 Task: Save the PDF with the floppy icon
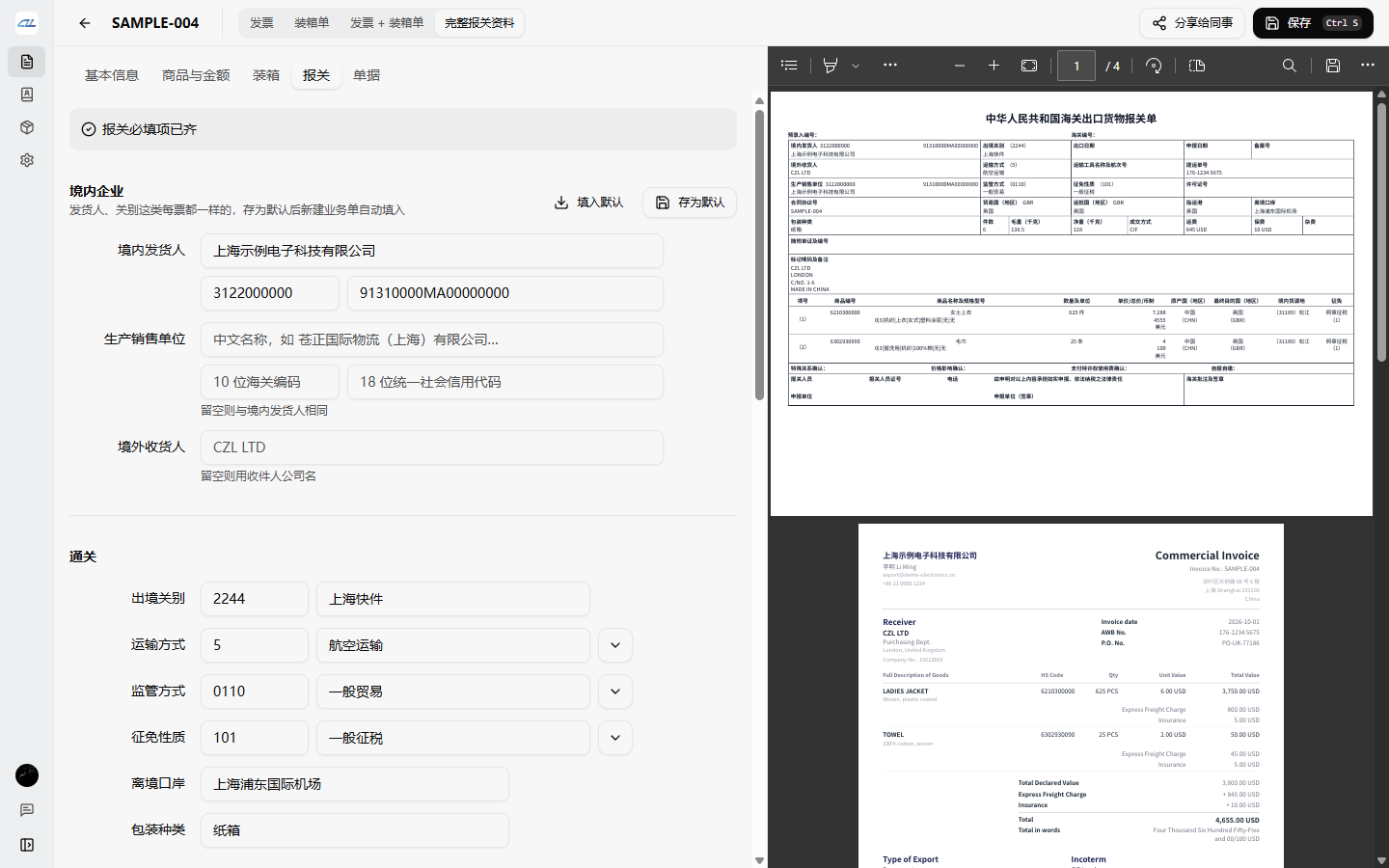point(1332,66)
